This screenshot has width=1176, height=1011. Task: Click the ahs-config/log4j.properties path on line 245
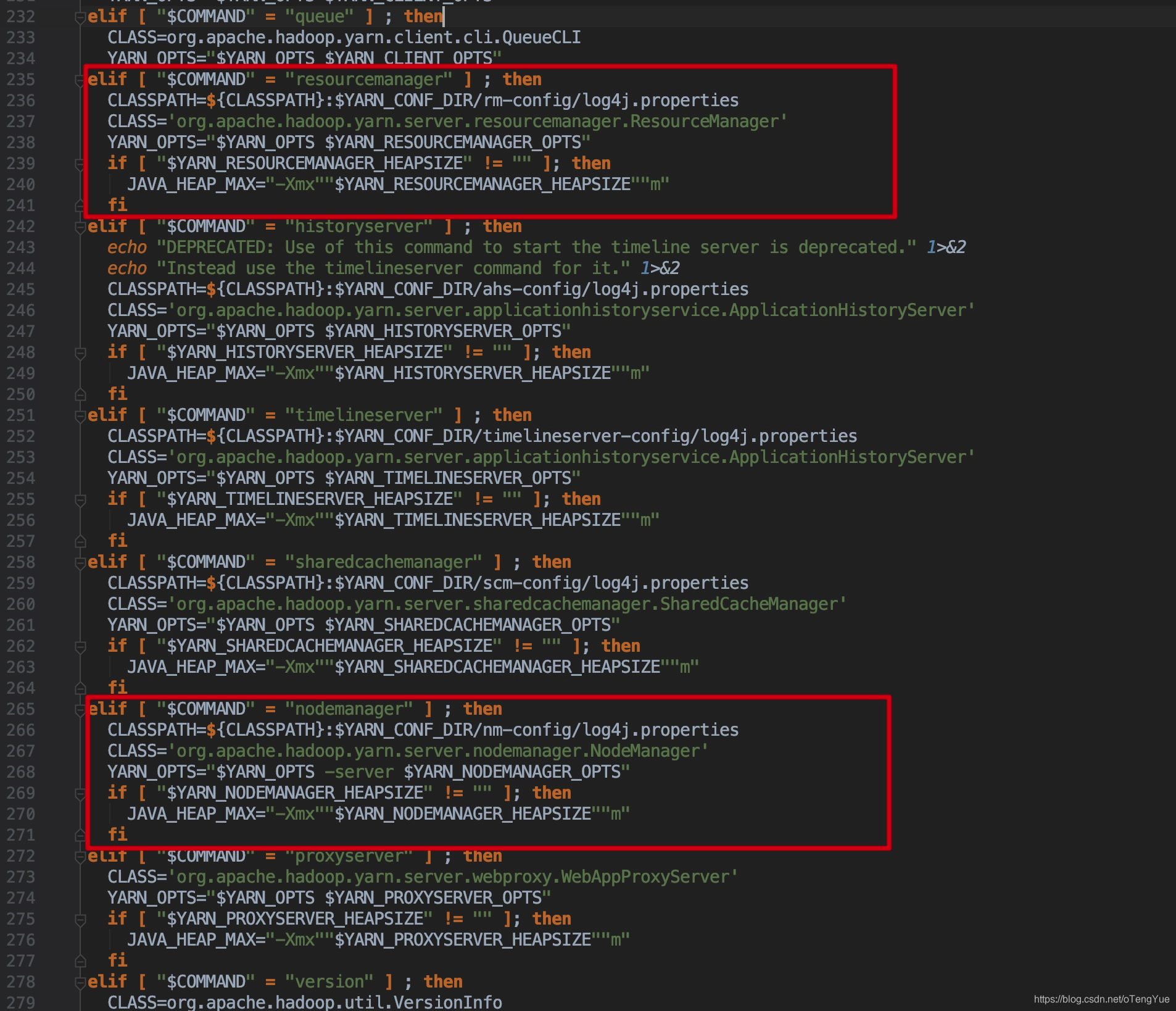(x=616, y=289)
